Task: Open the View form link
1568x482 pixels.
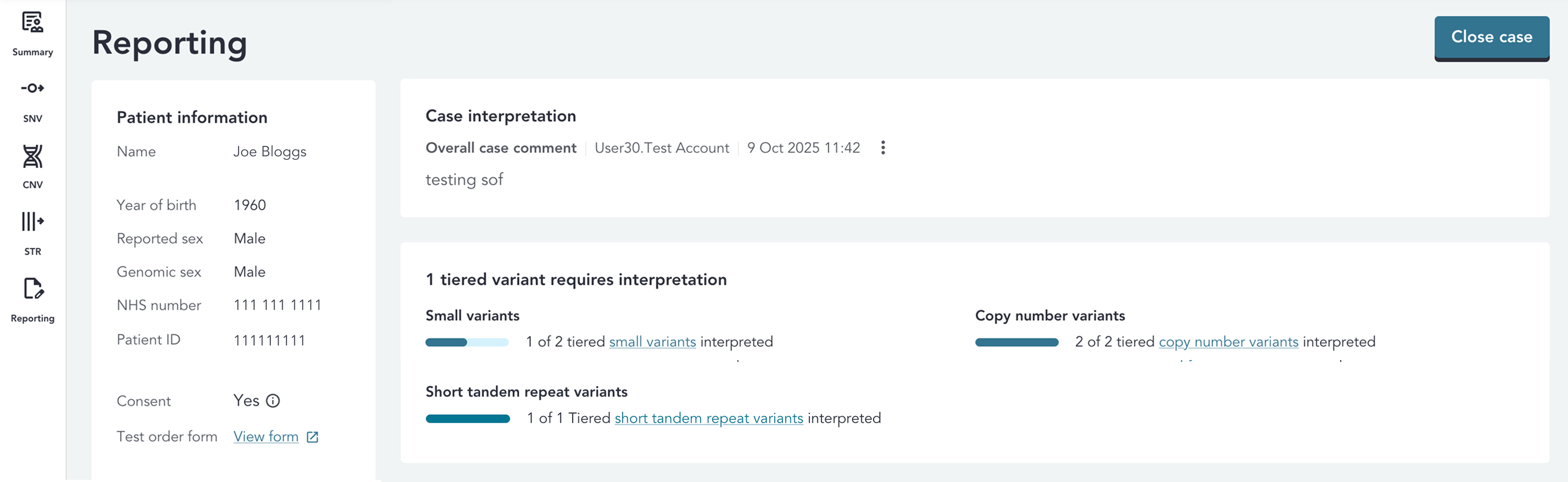Action: pos(266,437)
